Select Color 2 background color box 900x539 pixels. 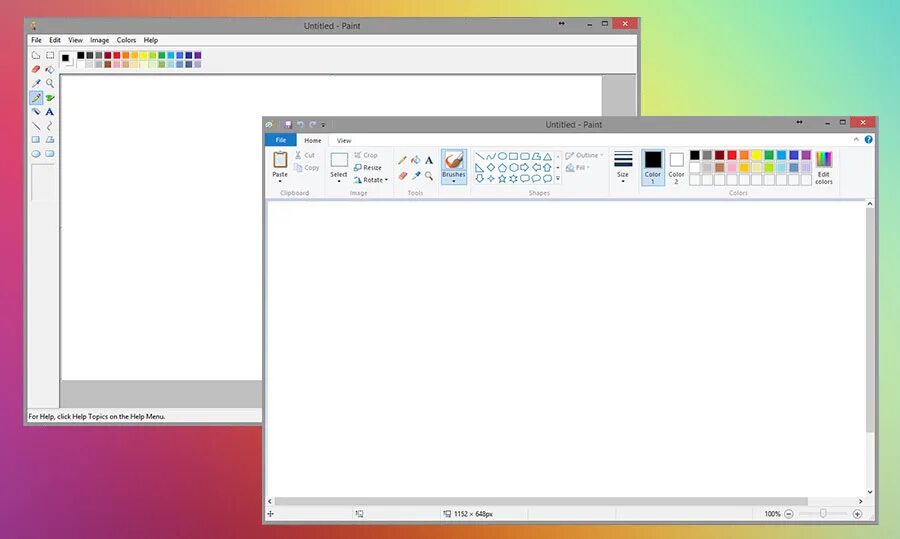click(676, 167)
